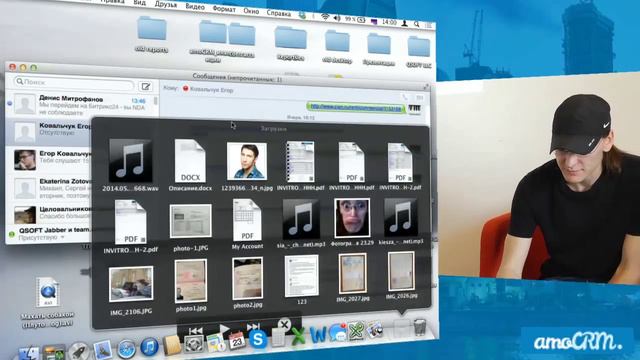Click the Поиск search field in Messages

click(x=74, y=82)
